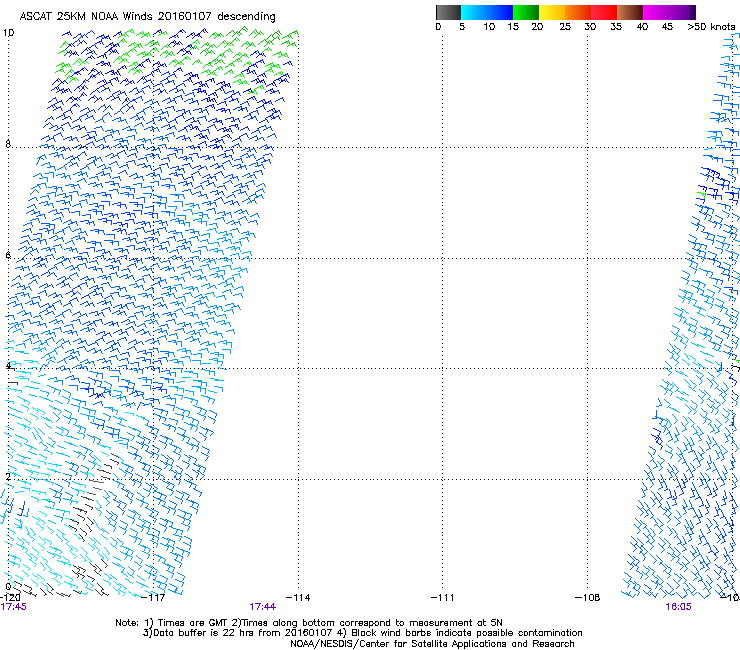Viewport: 740px width, 650px height.
Task: Click the purple "18:05" time stamp
Action: point(678,607)
